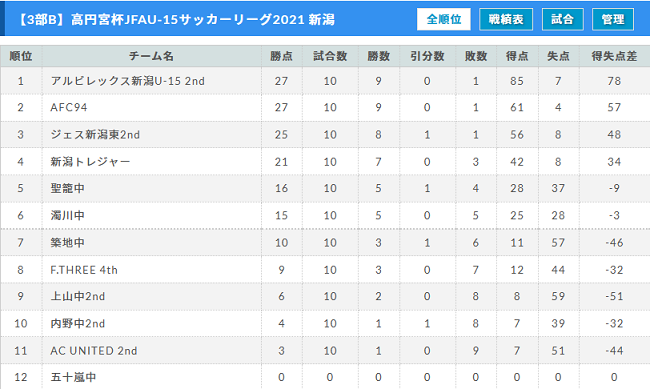The width and height of the screenshot is (650, 389).
Task: Click team name 聖籠中
Action: click(x=68, y=188)
